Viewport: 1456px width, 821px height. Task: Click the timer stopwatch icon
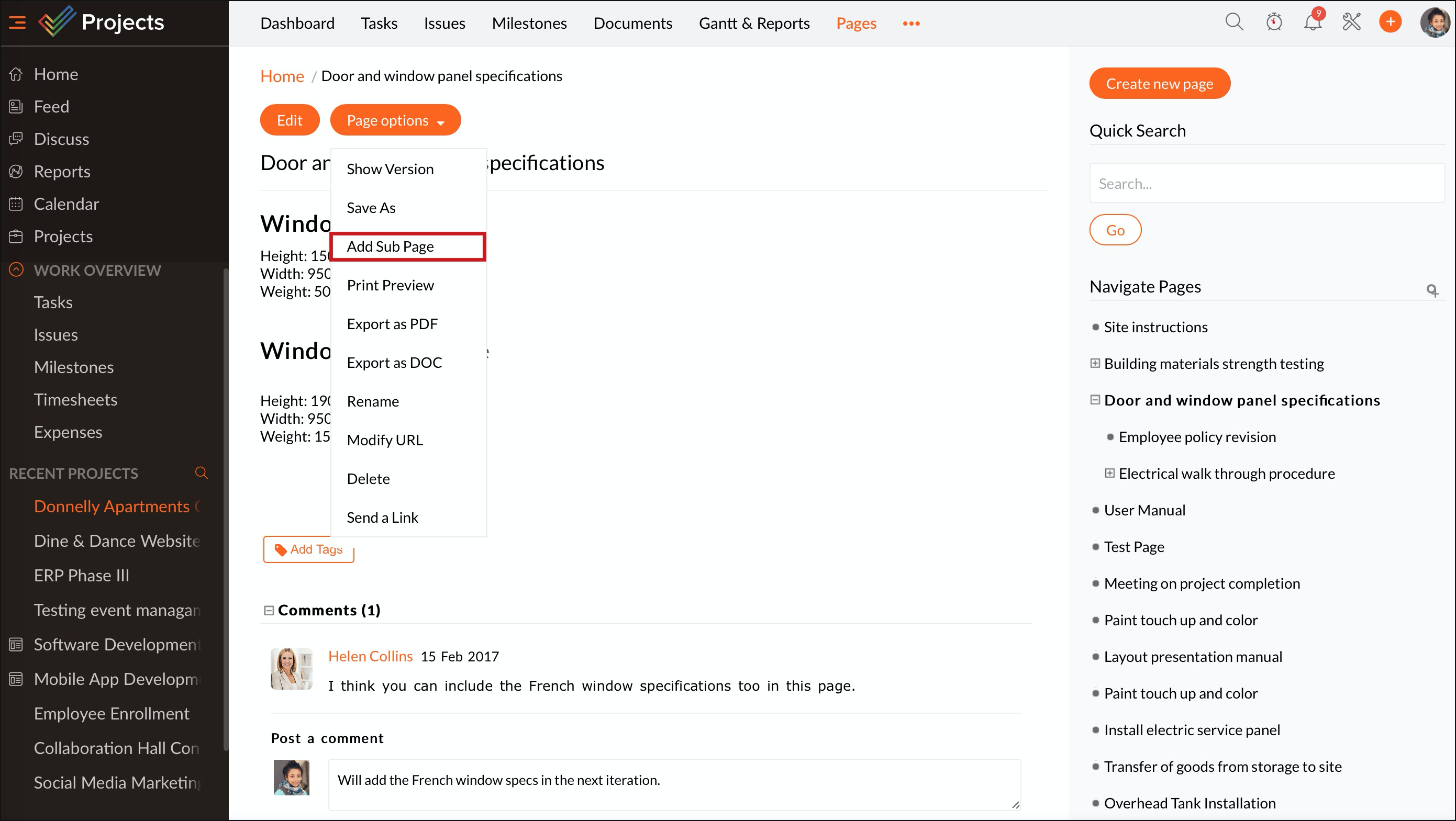tap(1273, 23)
